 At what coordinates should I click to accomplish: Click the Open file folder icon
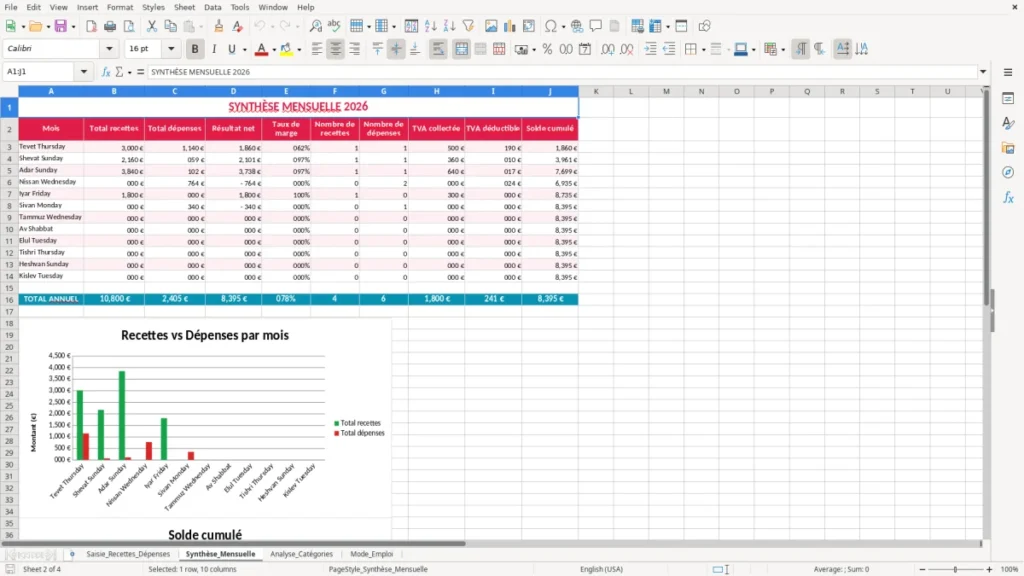(35, 26)
